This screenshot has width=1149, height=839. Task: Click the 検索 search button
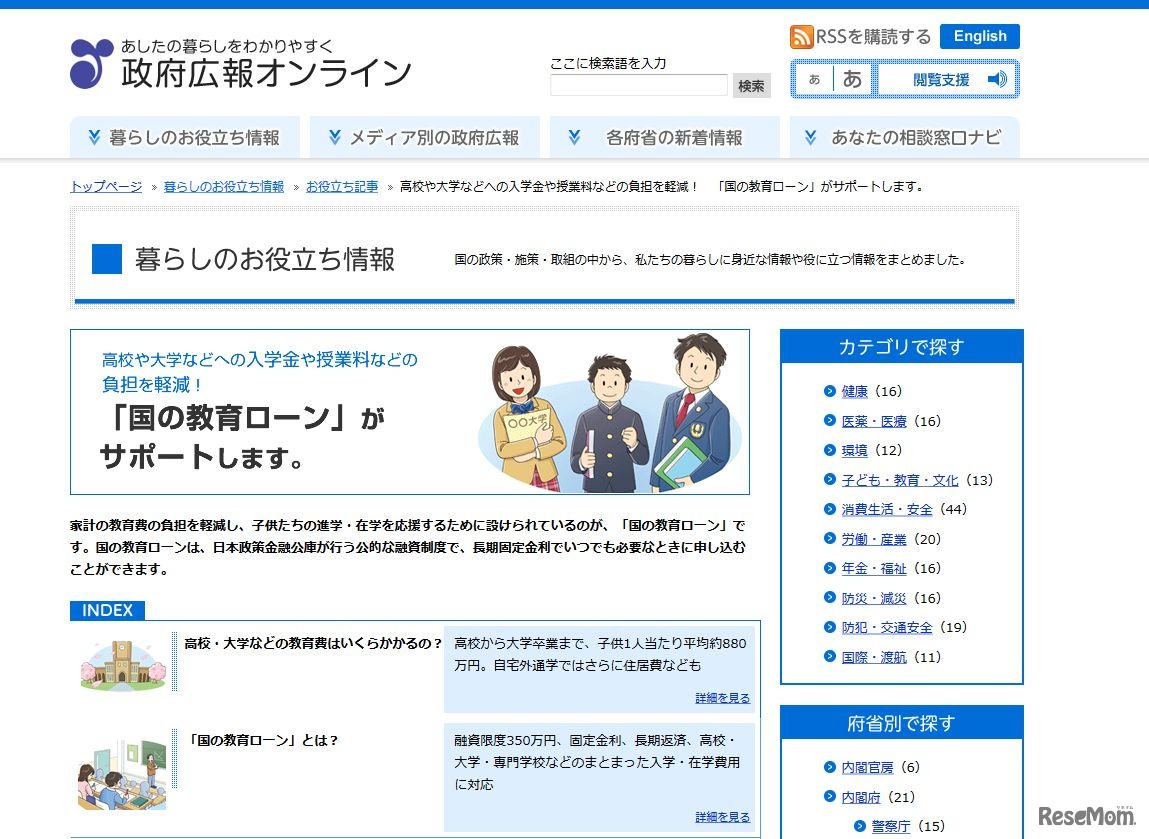click(x=750, y=85)
